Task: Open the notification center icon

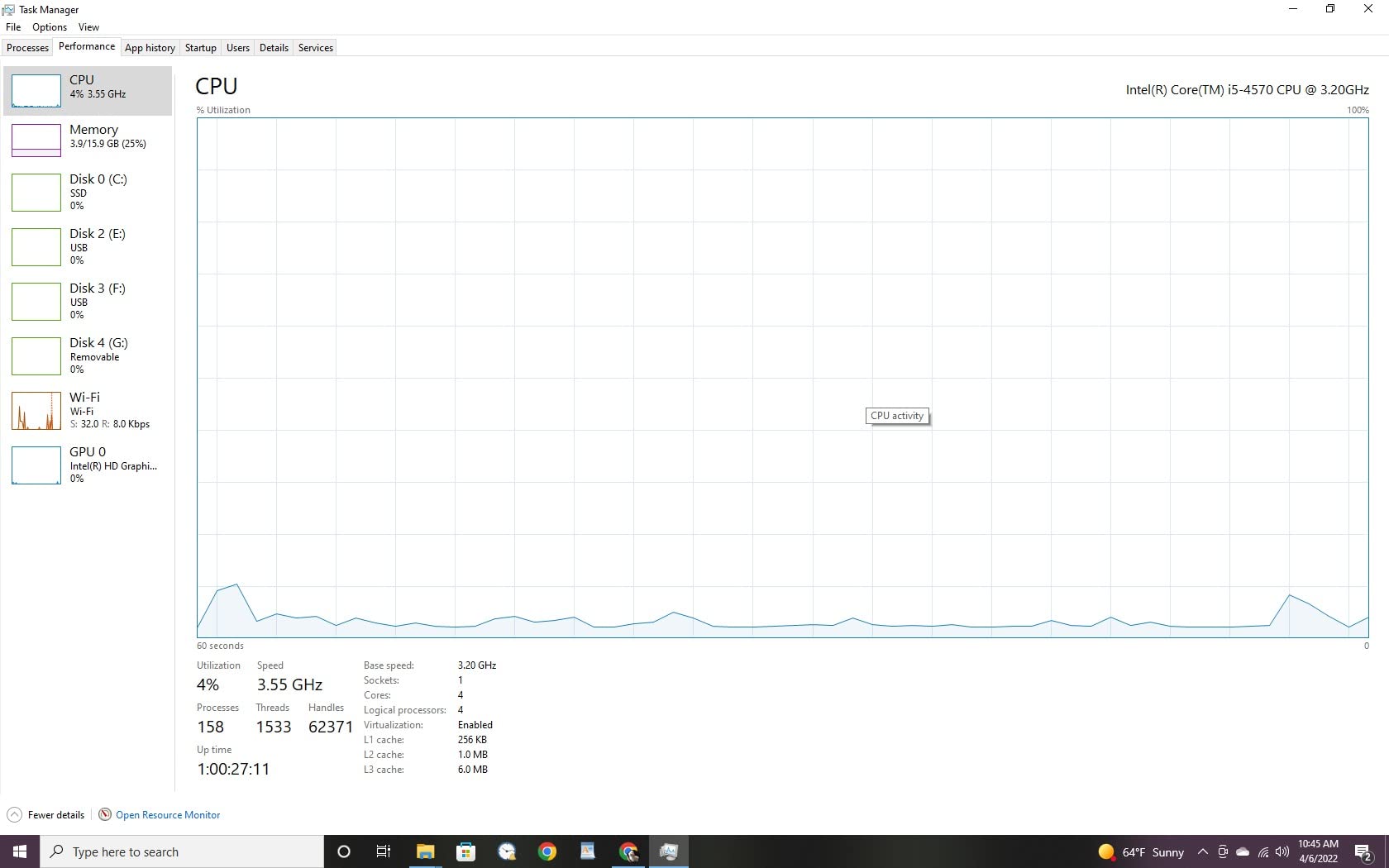Action: coord(1363,852)
